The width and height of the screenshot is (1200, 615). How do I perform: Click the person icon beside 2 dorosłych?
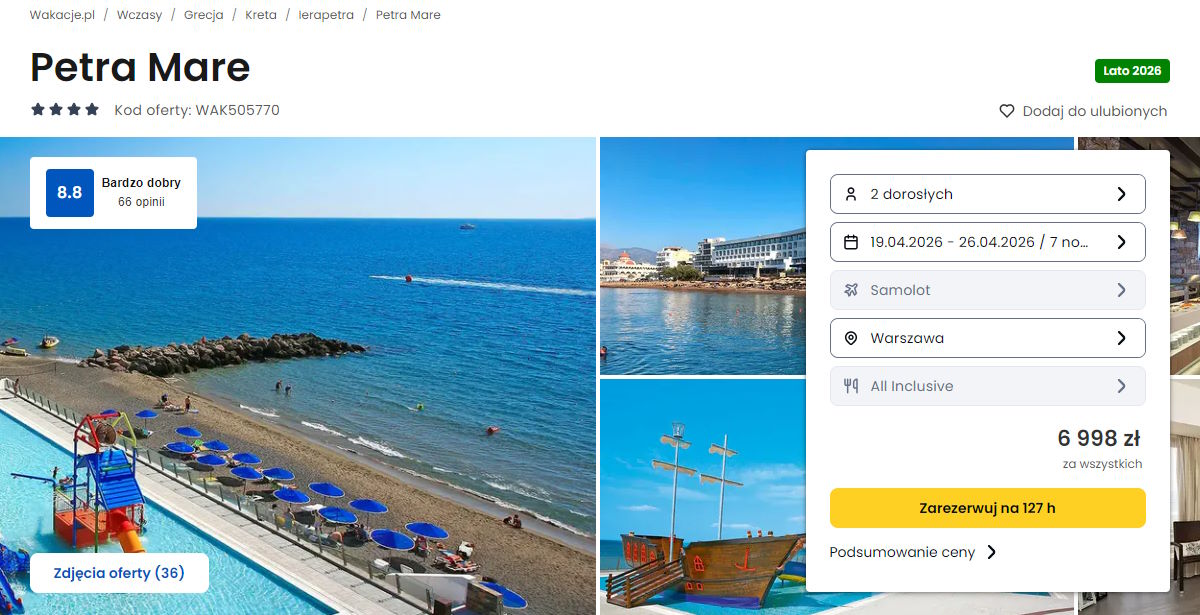pos(851,194)
